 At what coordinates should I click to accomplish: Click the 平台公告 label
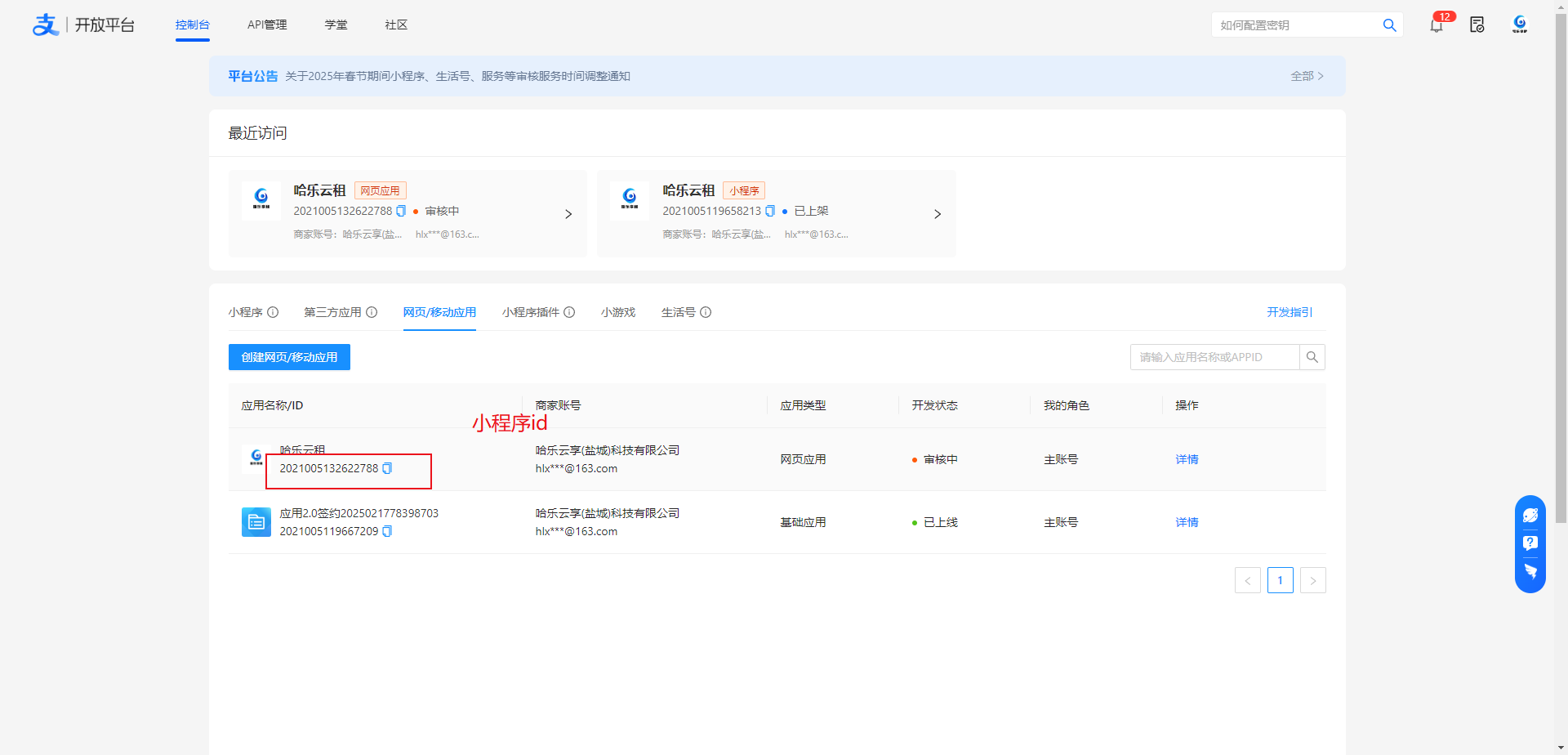coord(253,76)
